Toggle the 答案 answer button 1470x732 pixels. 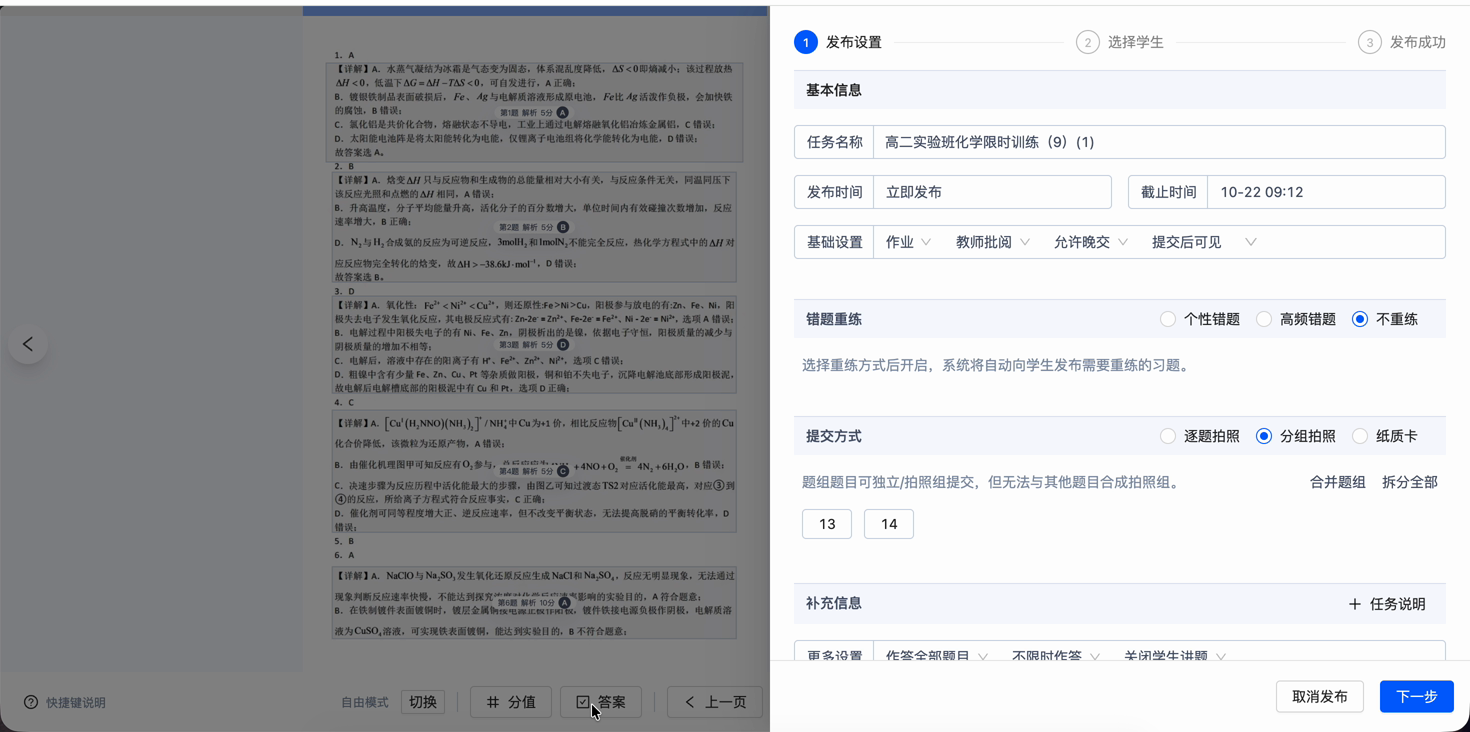coord(601,702)
